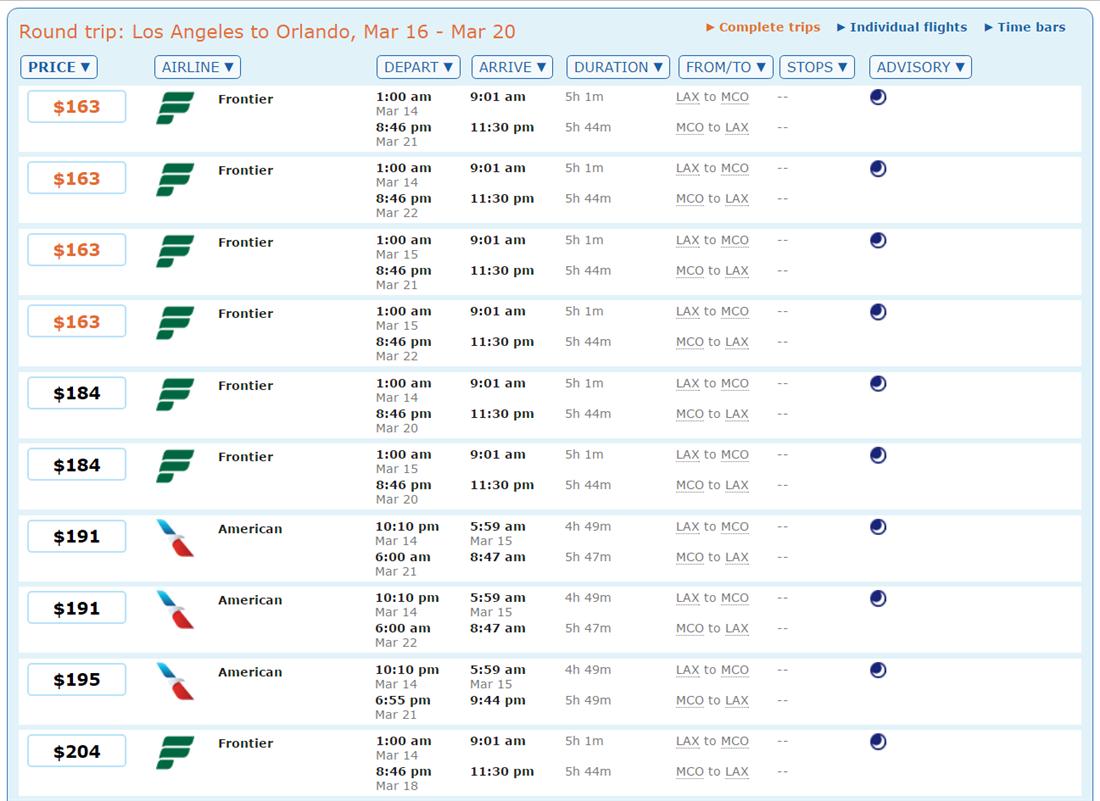1100x801 pixels.
Task: Click the moon advisory icon on the $204 flight
Action: point(877,740)
